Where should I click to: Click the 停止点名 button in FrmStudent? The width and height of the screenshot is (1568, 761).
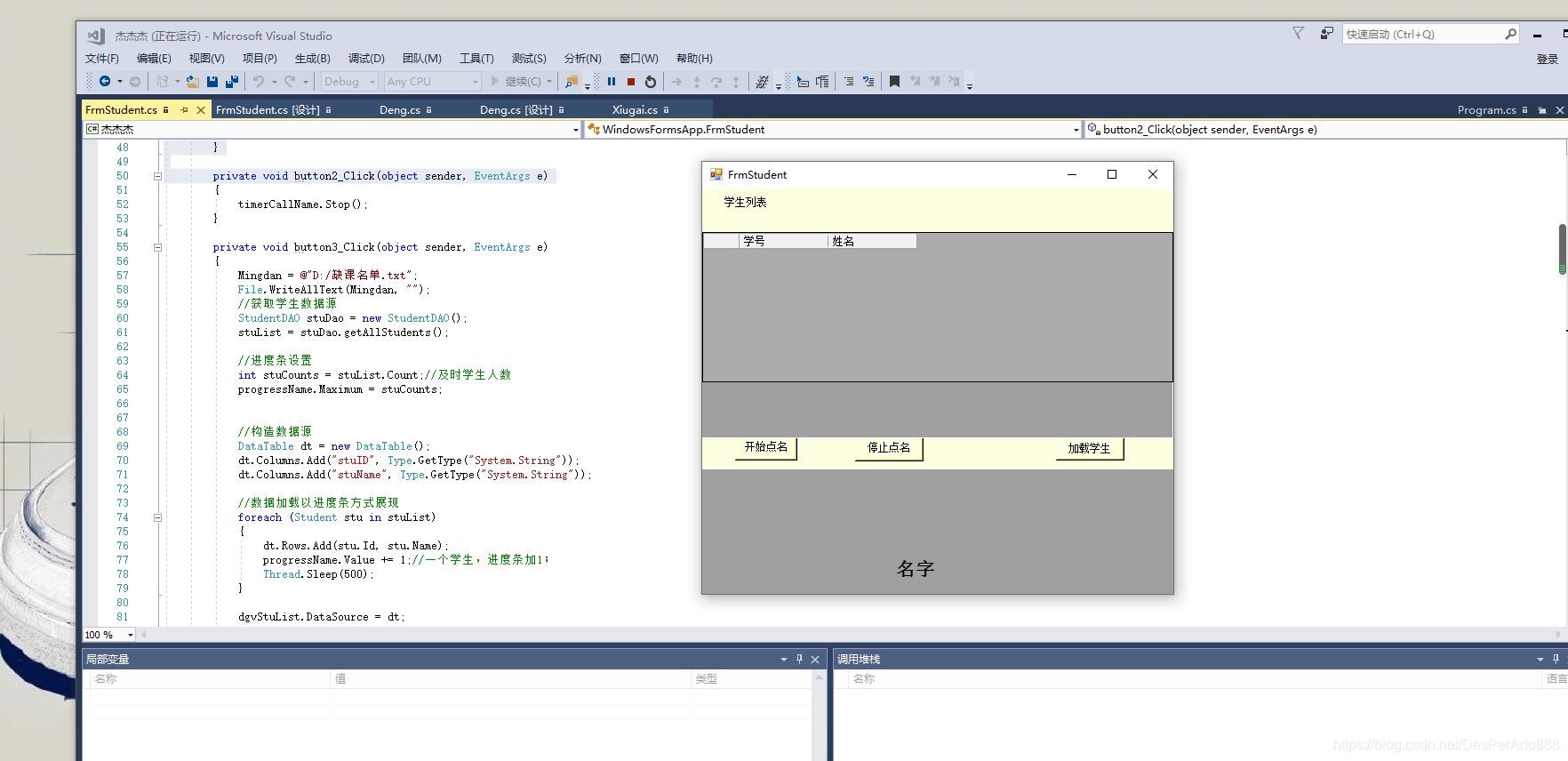[x=889, y=448]
